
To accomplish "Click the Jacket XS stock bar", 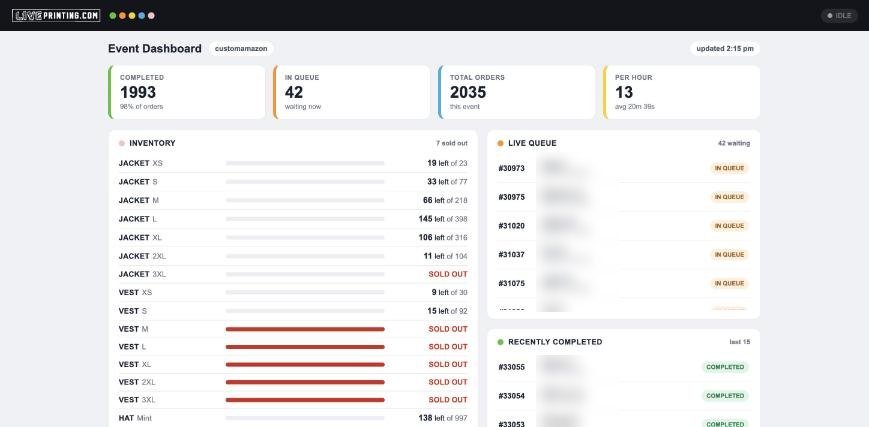I will [305, 164].
